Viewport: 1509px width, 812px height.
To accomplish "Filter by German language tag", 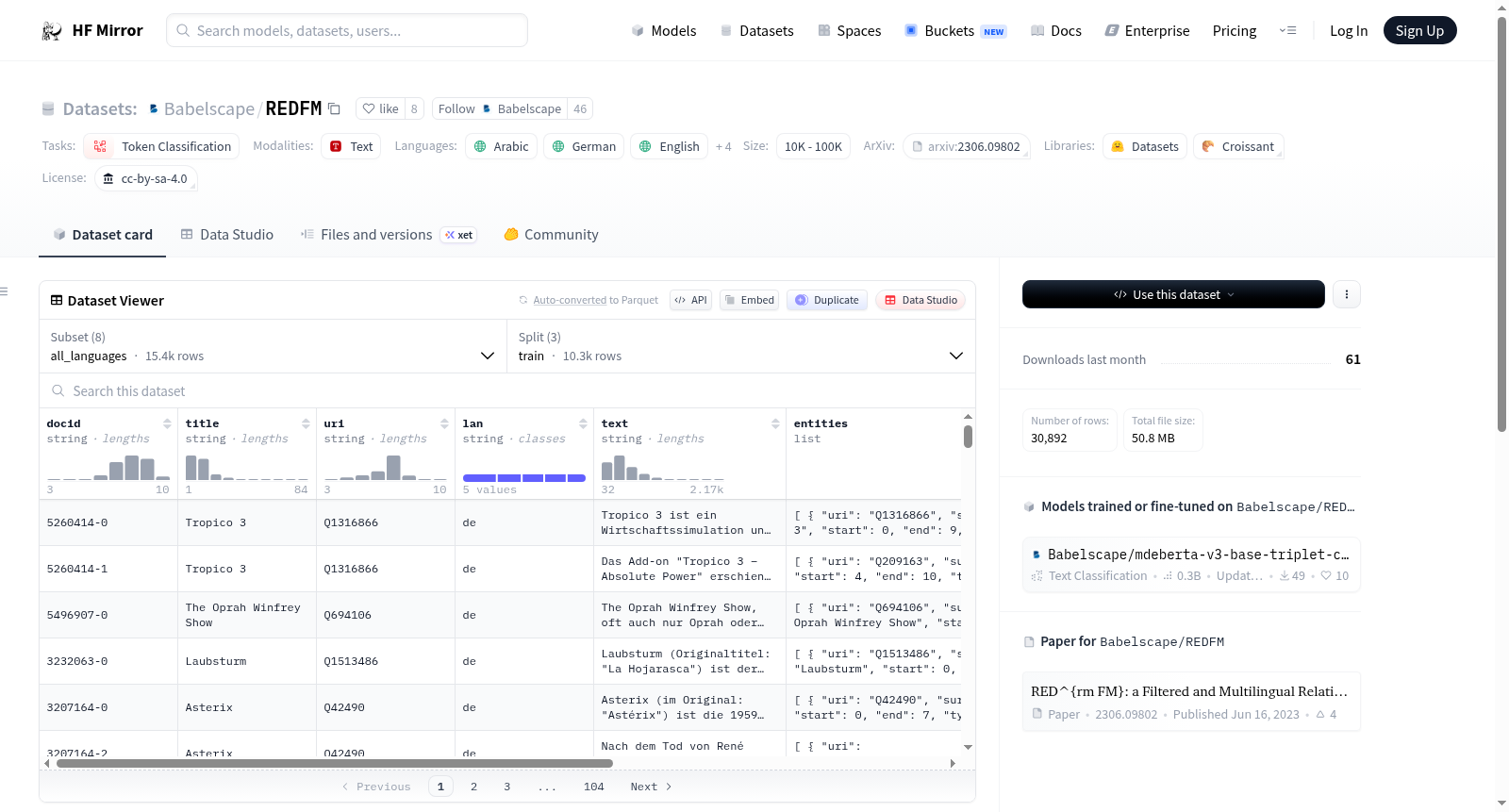I will click(584, 146).
